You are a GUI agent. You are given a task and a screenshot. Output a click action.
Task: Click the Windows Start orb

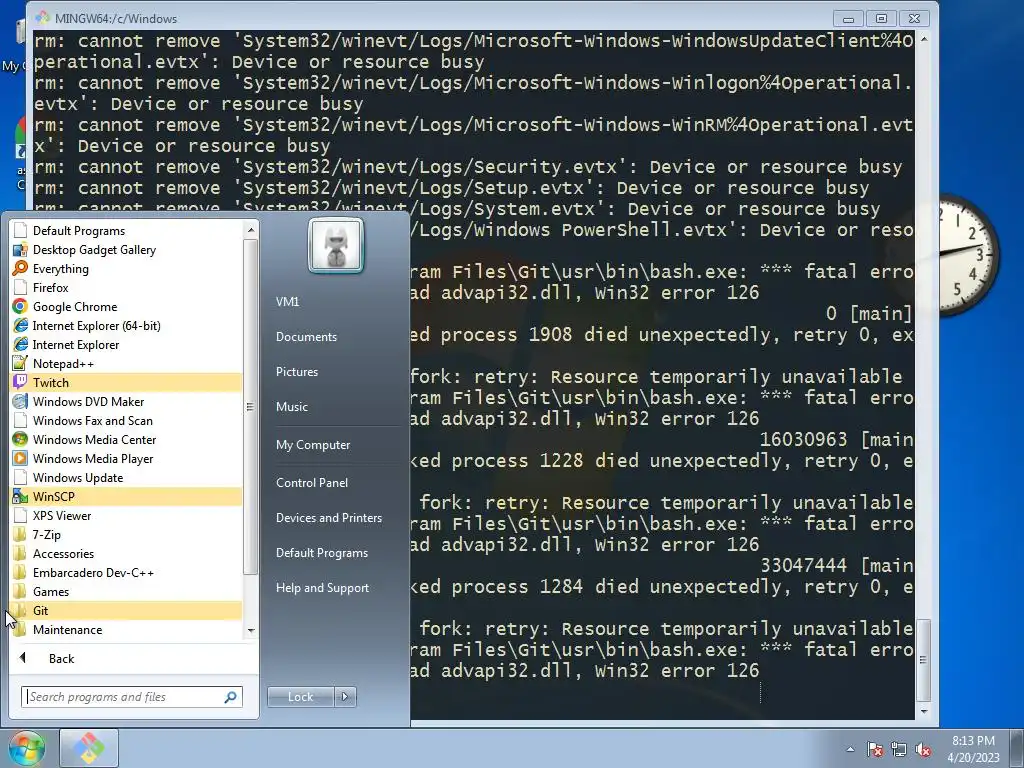tap(26, 748)
